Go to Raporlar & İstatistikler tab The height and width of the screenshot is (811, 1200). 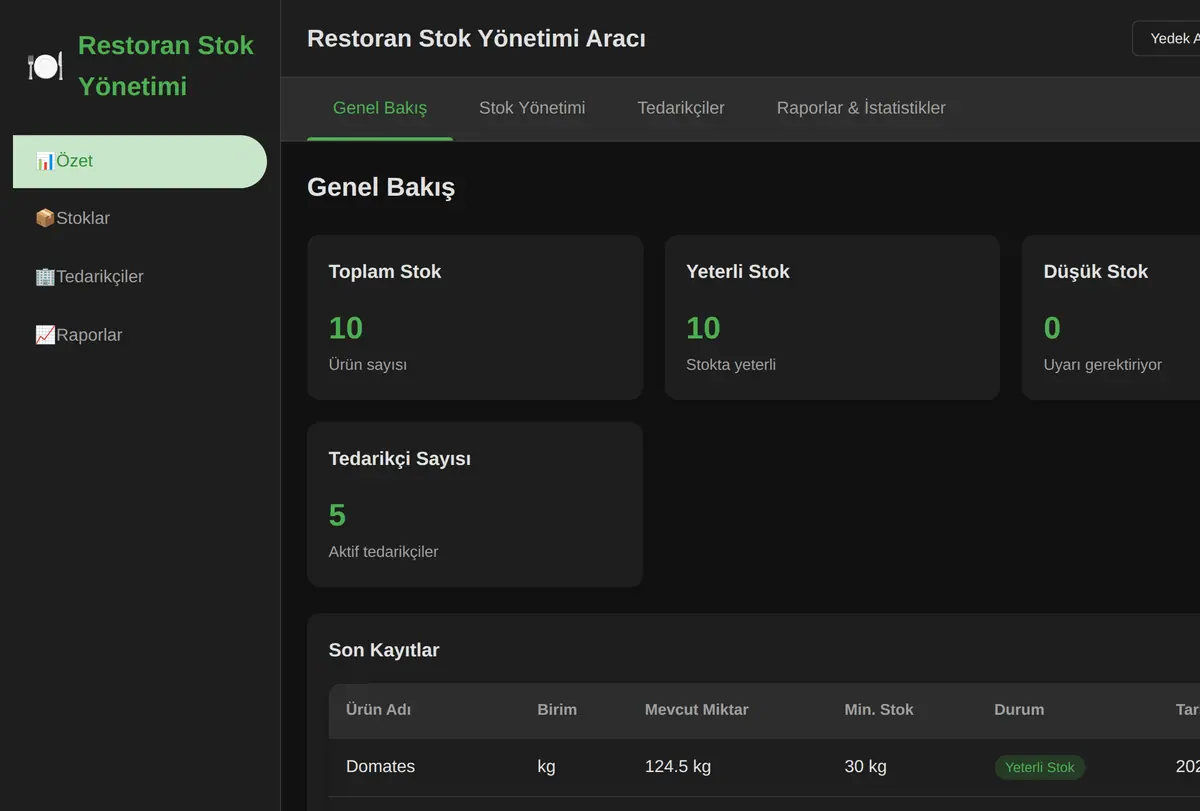(x=861, y=108)
